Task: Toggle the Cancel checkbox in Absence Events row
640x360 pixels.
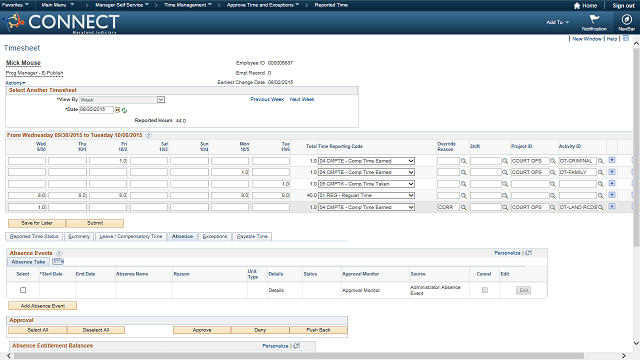Action: tap(484, 290)
